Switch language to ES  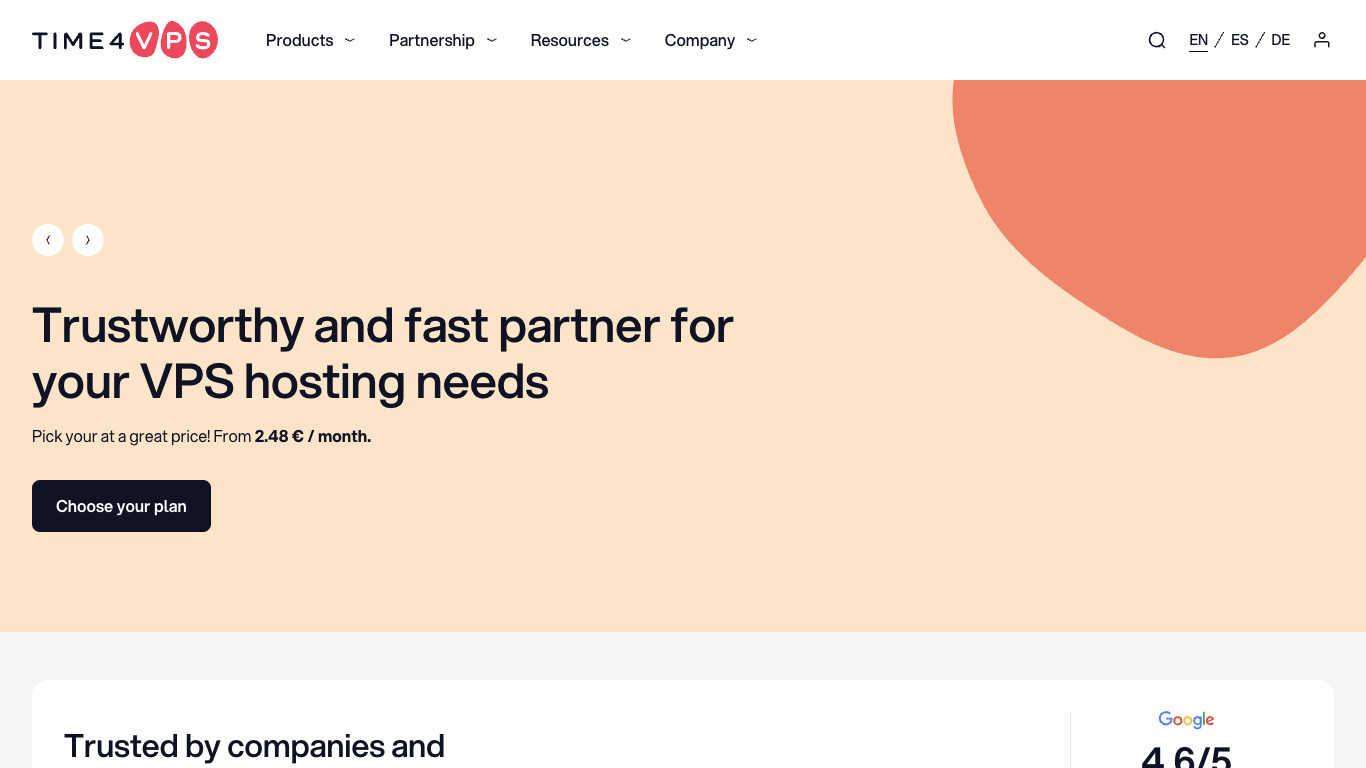point(1240,40)
